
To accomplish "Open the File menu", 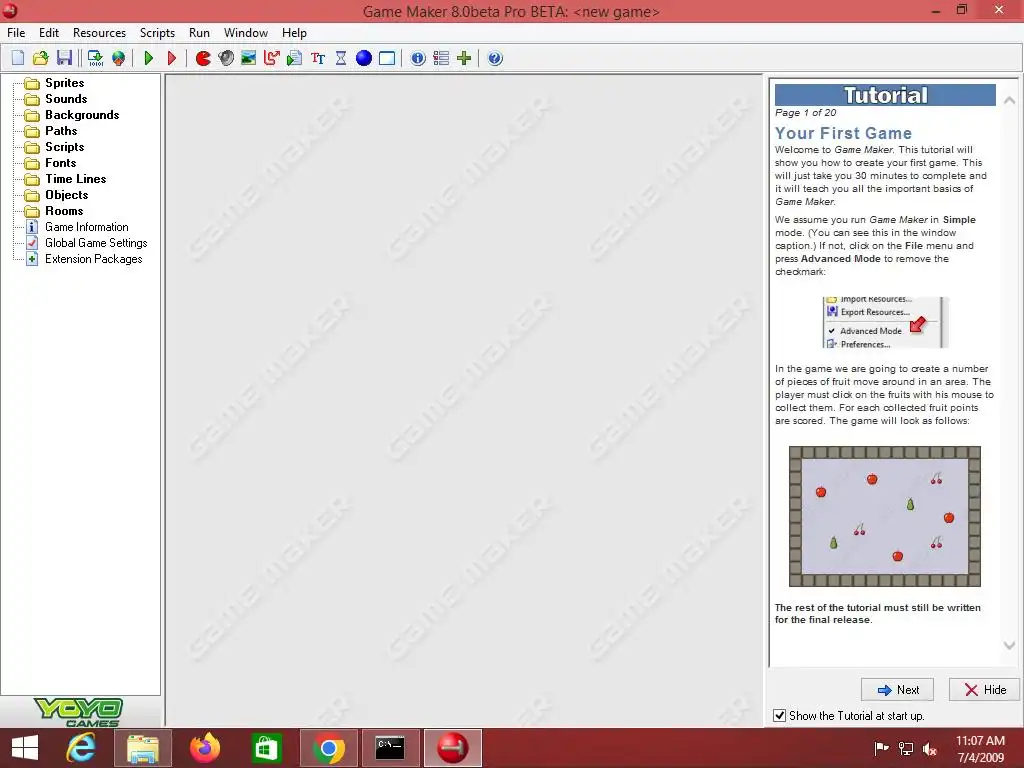I will pos(16,33).
